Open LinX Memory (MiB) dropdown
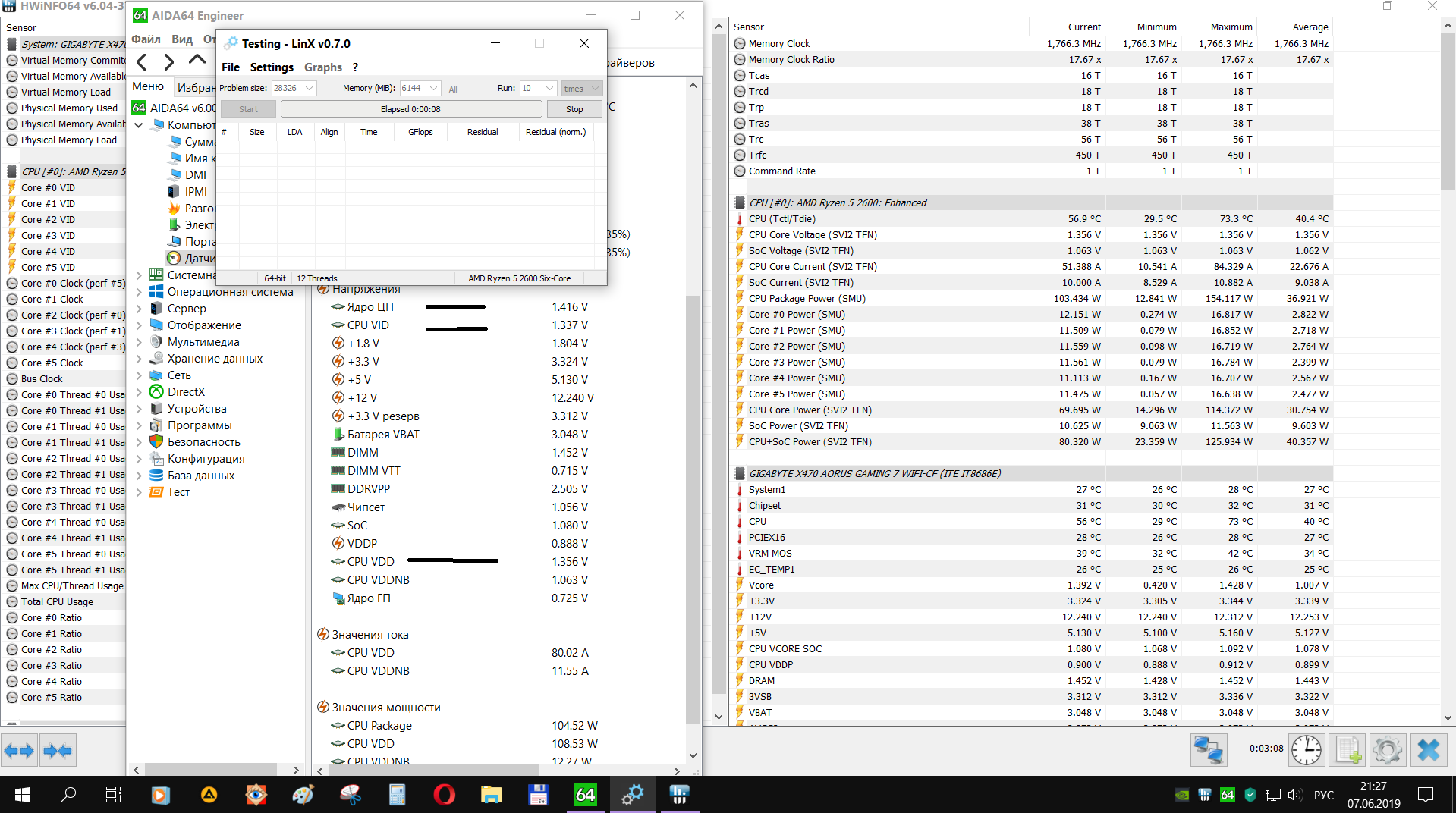The image size is (1456, 813). click(x=433, y=89)
